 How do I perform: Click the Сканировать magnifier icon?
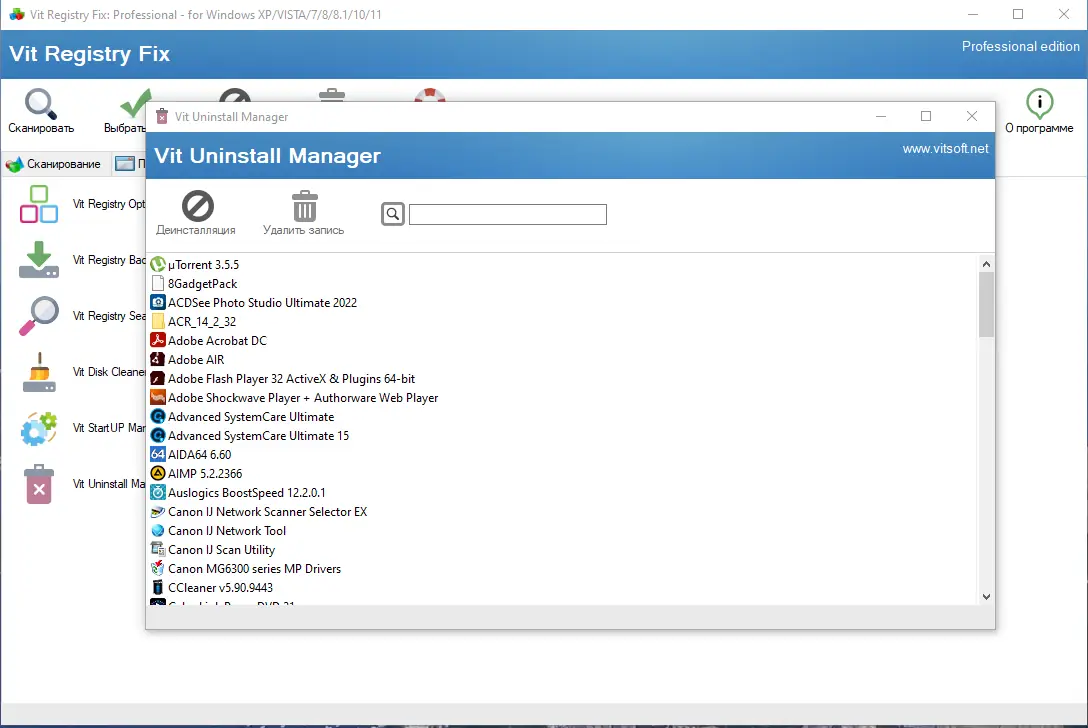pyautogui.click(x=40, y=104)
